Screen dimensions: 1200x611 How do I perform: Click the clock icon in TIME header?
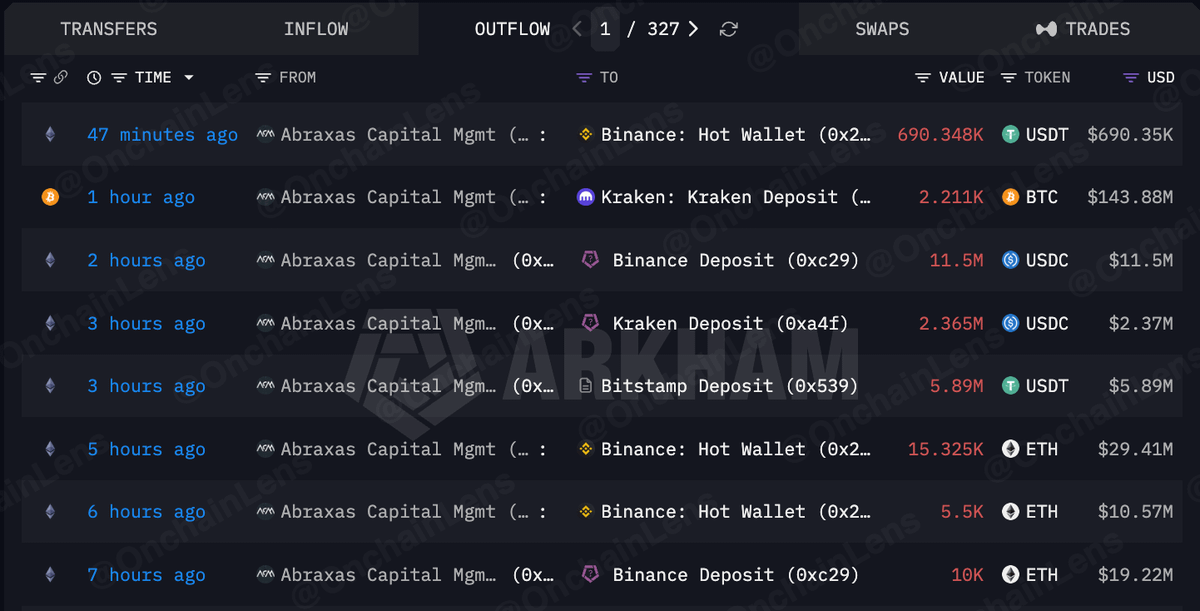[x=94, y=77]
